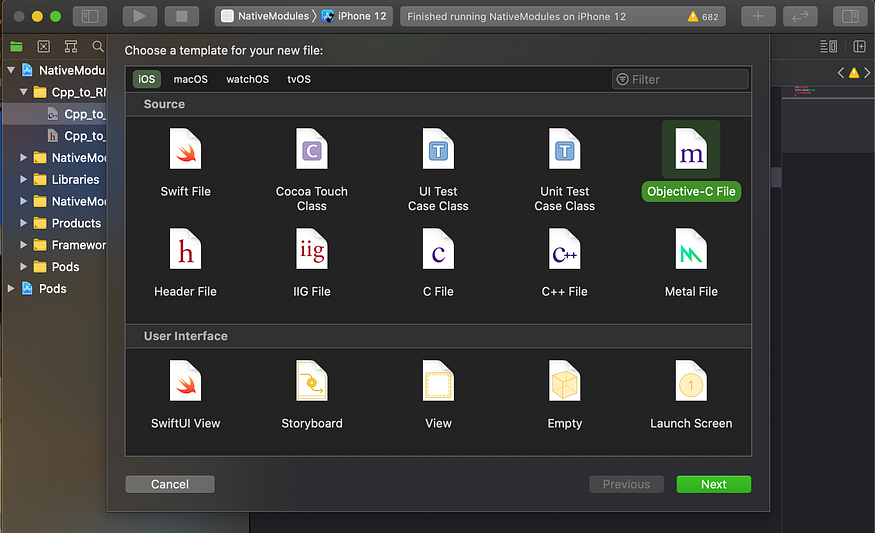Expand the Frameworks folder
The image size is (875, 533).
click(x=23, y=244)
